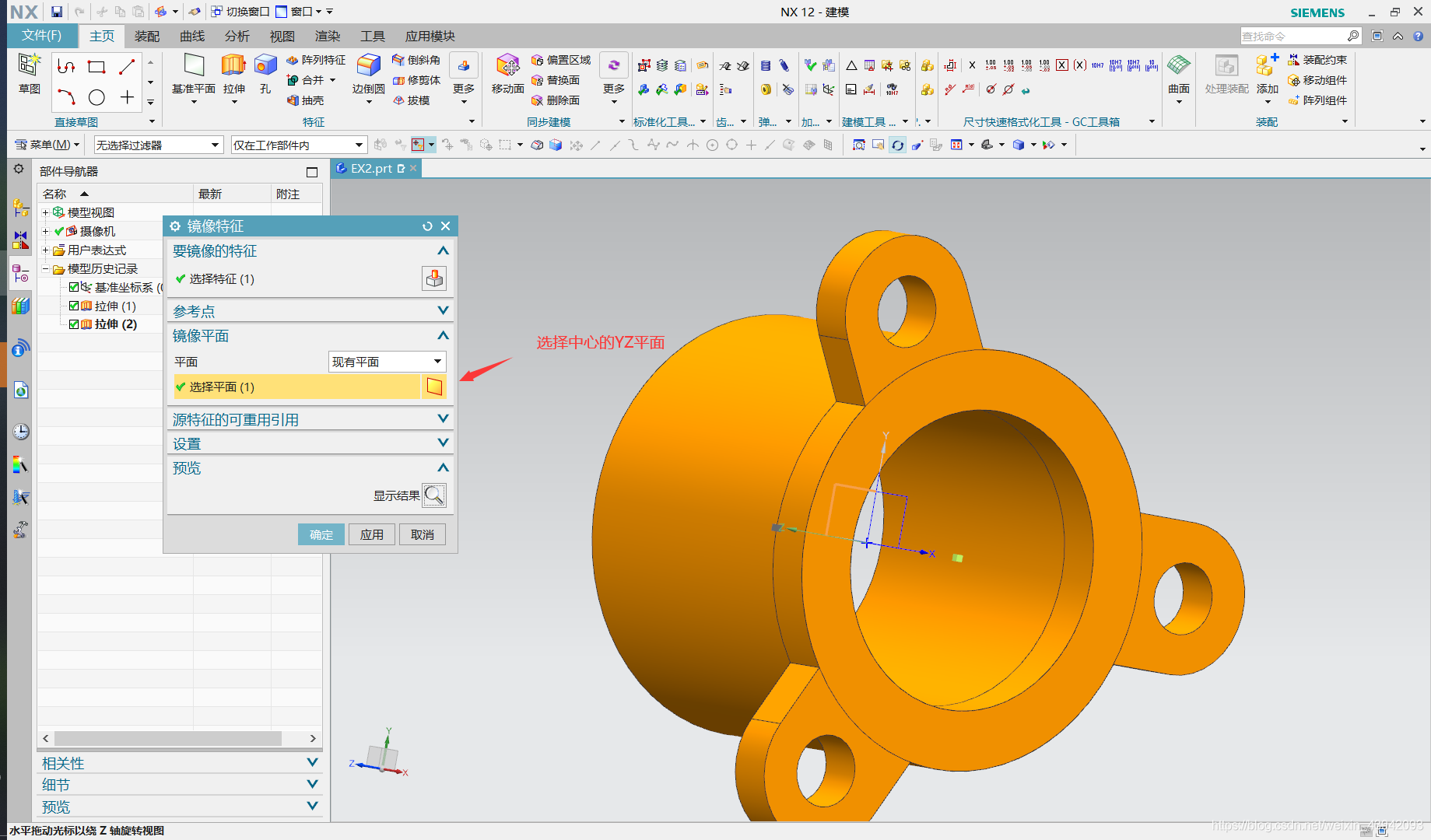
Task: Click the select feature icon in mirror dialog
Action: tap(434, 278)
